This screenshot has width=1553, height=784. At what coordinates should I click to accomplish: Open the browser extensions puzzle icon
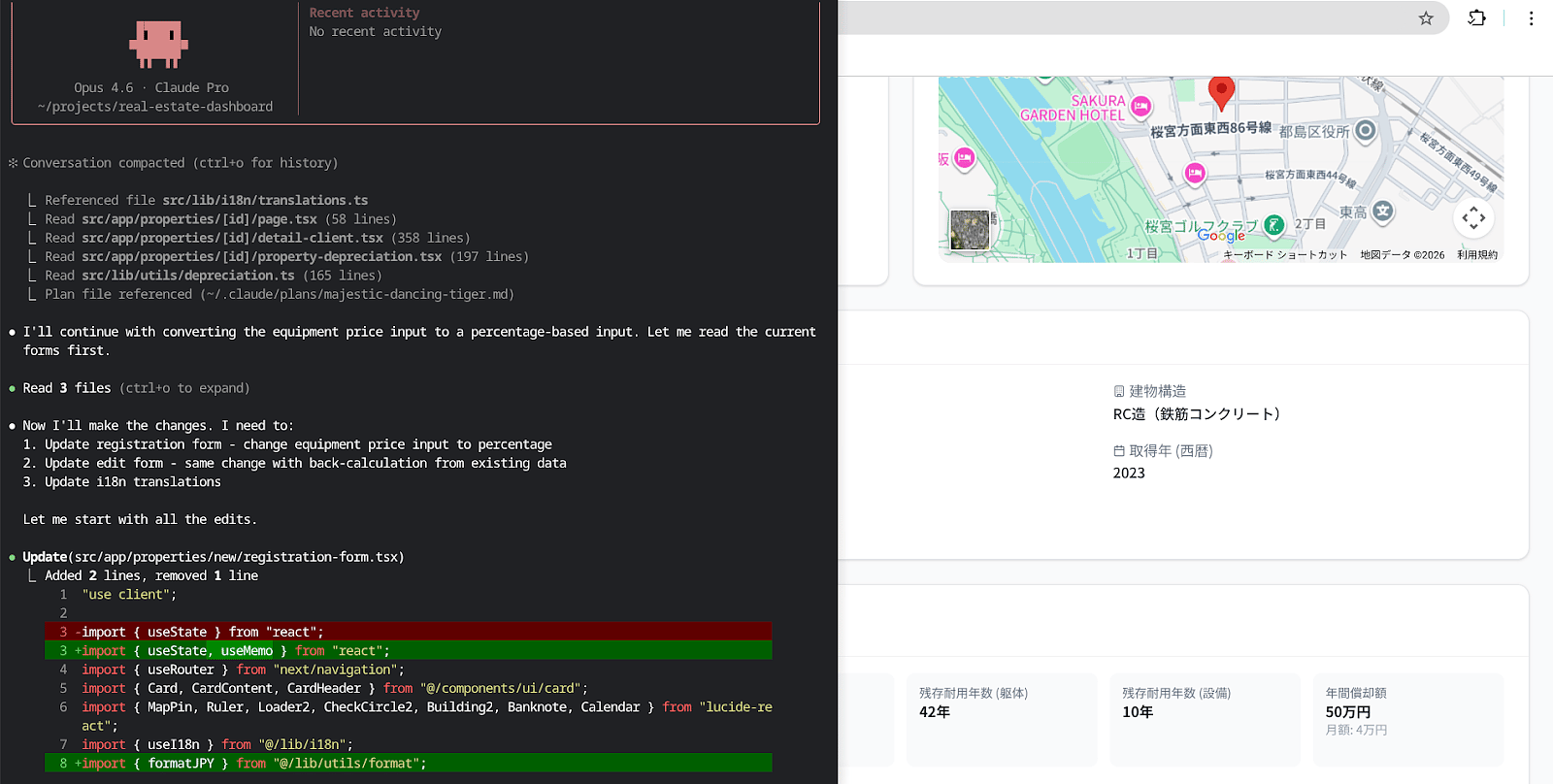tap(1476, 18)
